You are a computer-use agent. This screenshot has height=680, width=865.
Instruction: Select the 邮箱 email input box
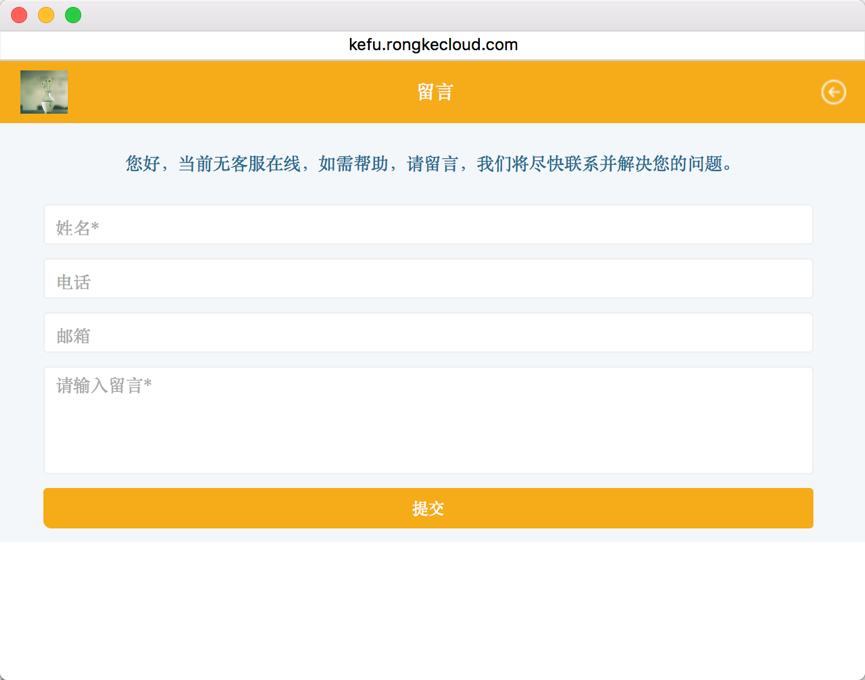click(x=428, y=333)
